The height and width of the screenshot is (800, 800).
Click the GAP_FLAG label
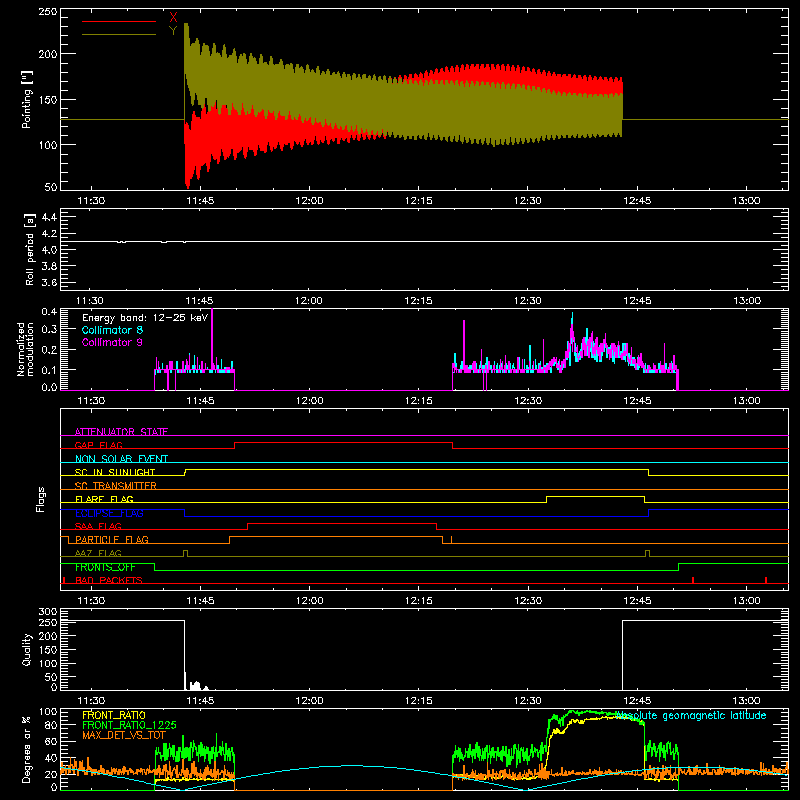click(99, 445)
